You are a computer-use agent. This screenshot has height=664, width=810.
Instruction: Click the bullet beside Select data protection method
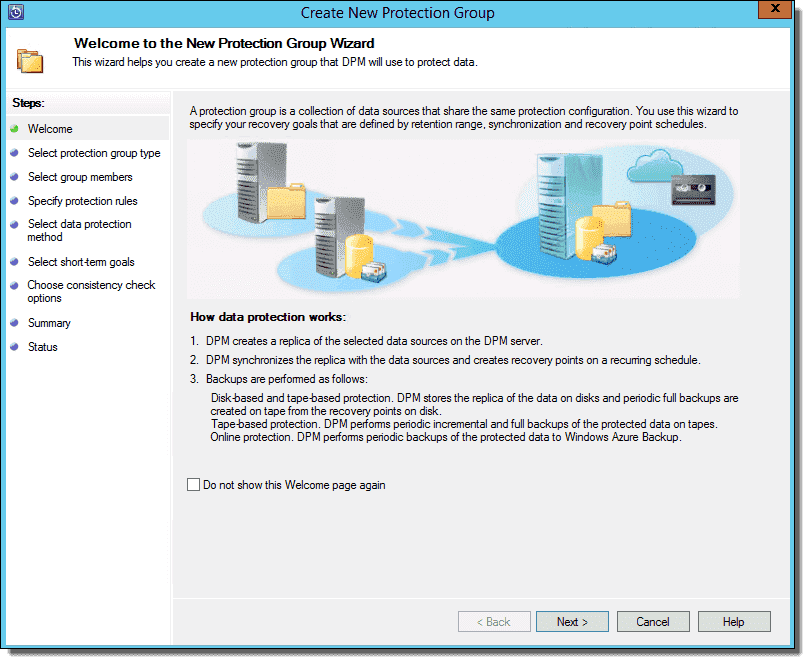point(14,224)
